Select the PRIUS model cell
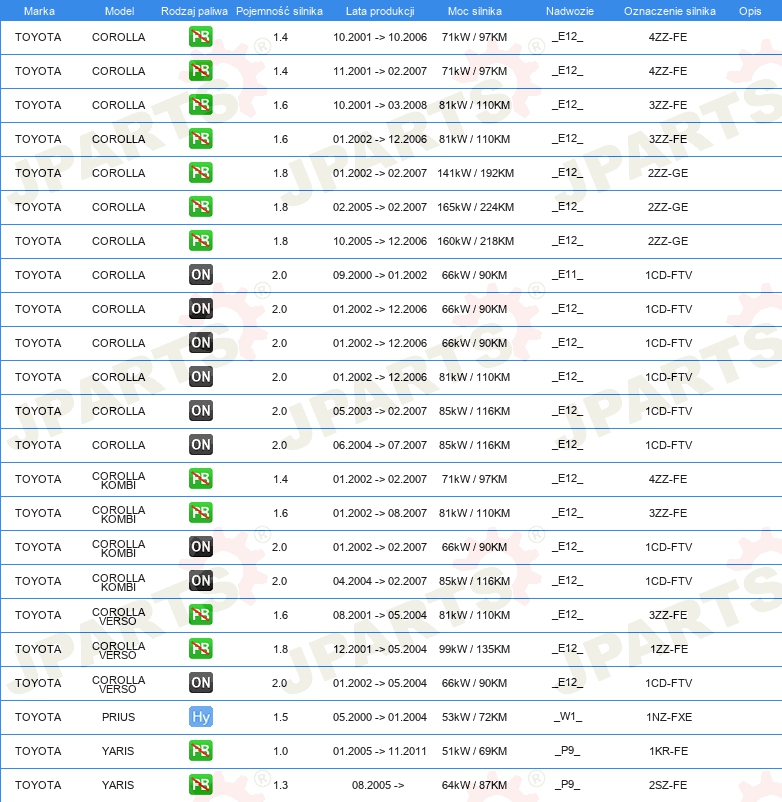The width and height of the screenshot is (782, 802). point(118,717)
